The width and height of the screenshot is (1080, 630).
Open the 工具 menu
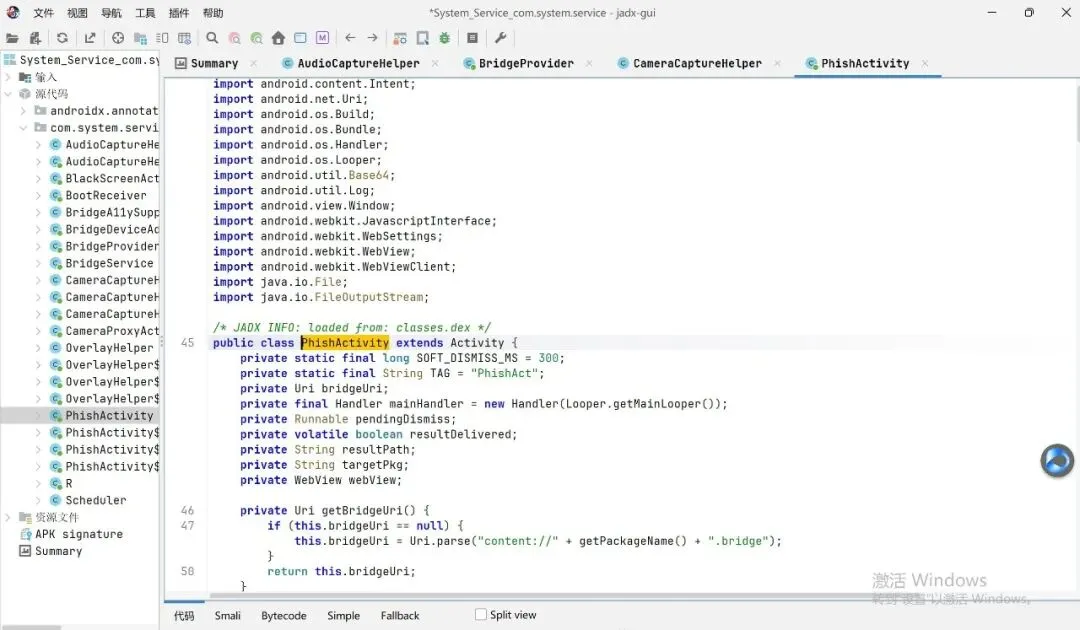(145, 12)
